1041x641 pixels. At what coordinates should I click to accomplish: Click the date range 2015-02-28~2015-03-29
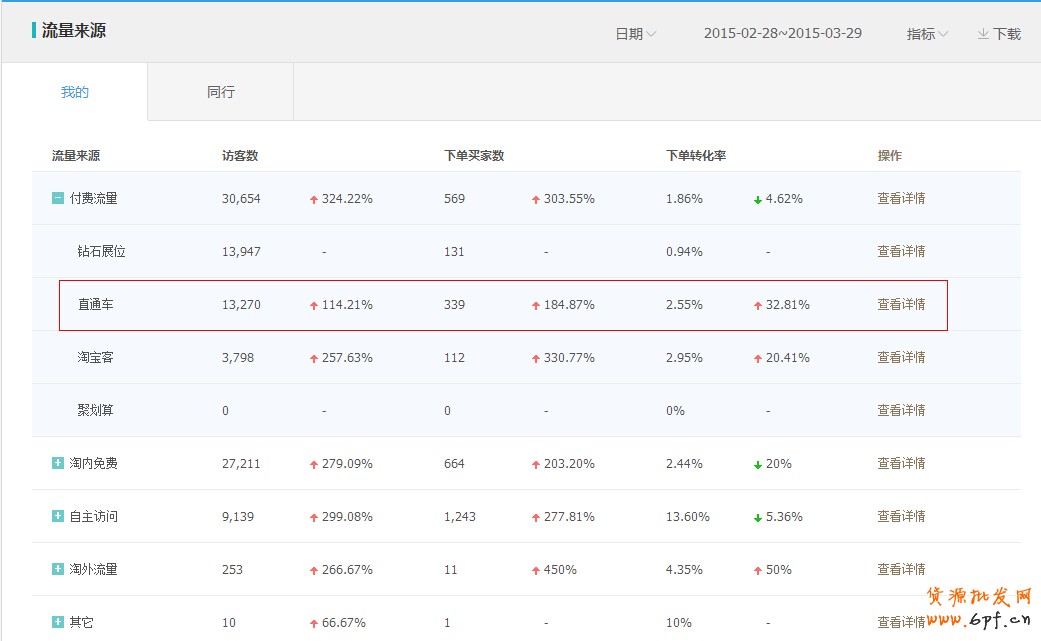(782, 34)
